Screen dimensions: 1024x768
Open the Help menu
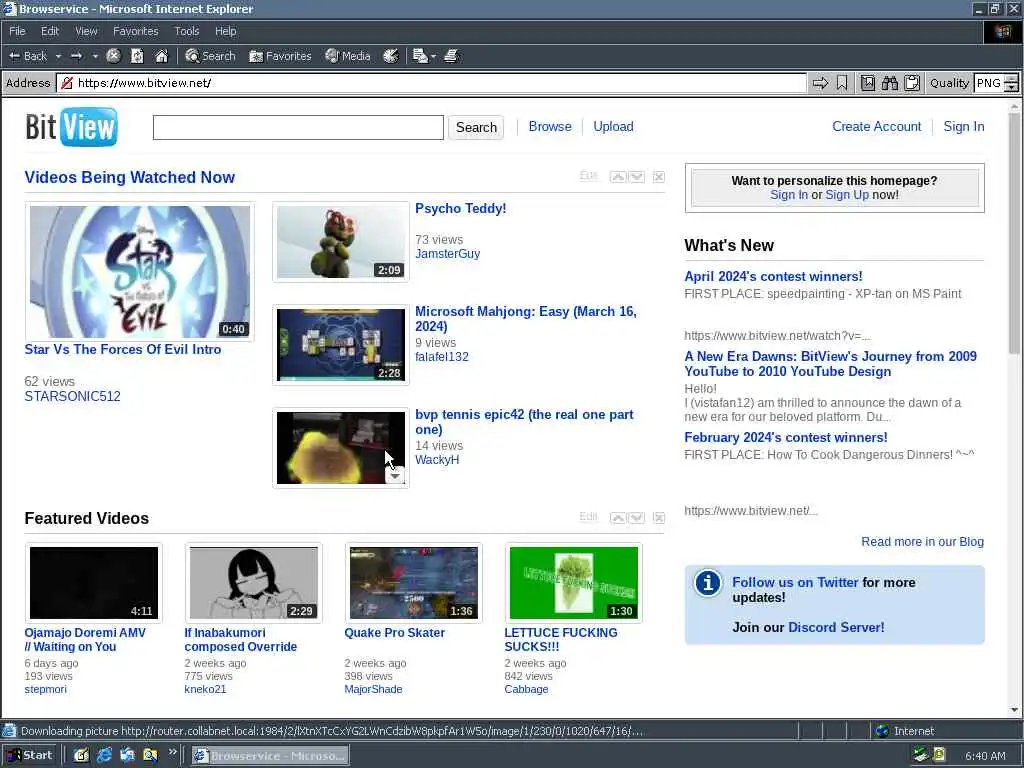click(x=225, y=31)
